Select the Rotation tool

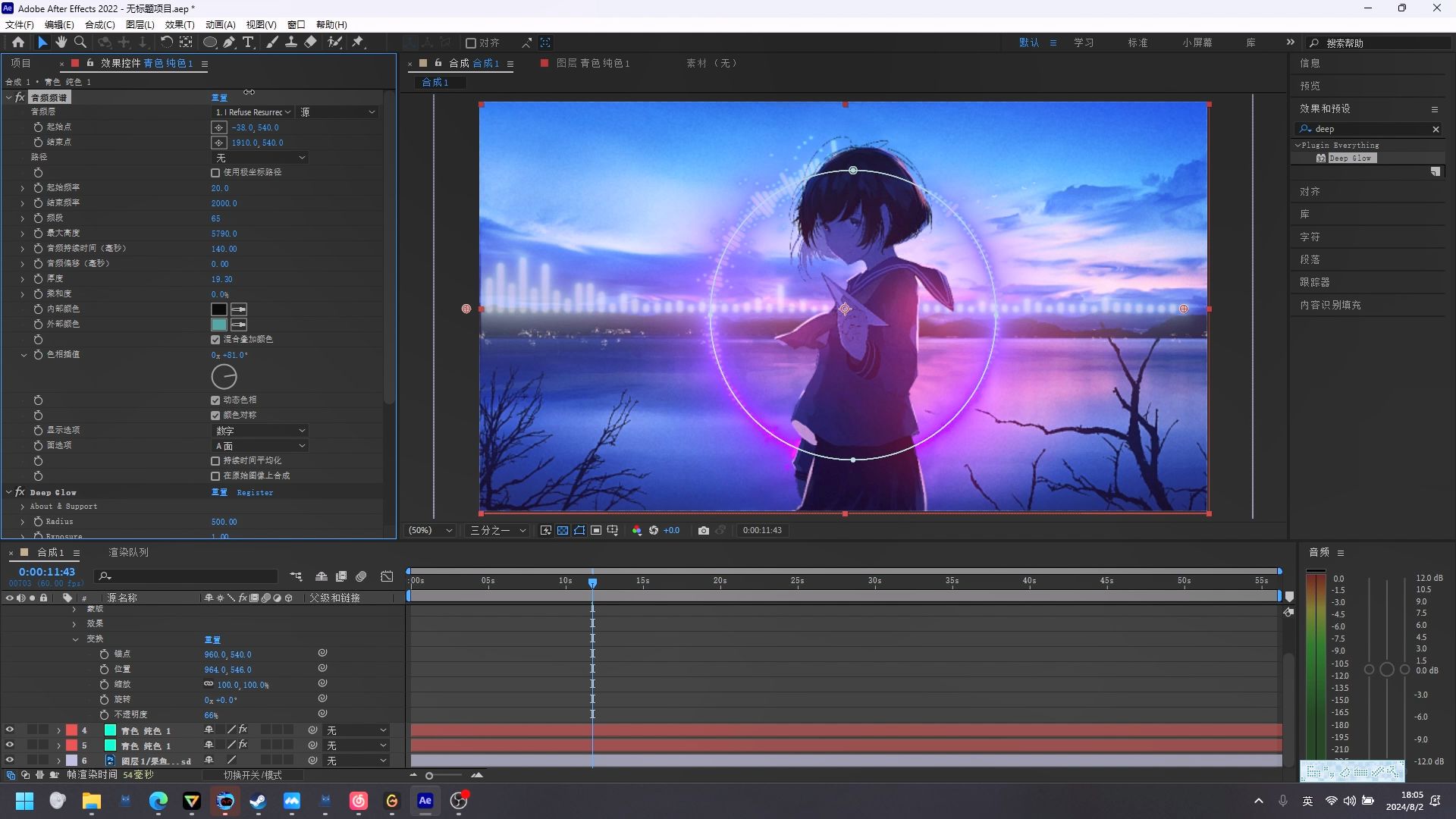[x=166, y=42]
